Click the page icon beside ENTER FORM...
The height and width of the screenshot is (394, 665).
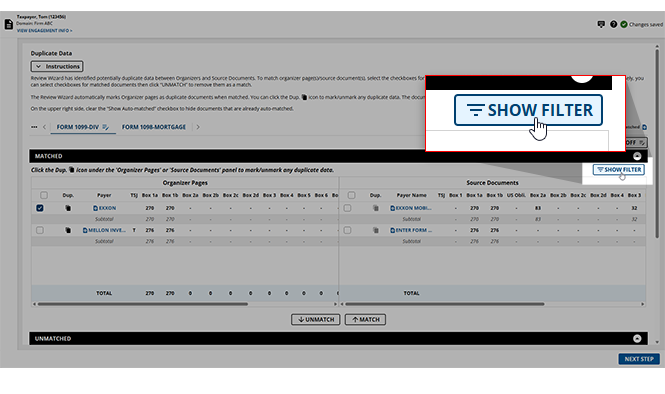click(x=392, y=230)
